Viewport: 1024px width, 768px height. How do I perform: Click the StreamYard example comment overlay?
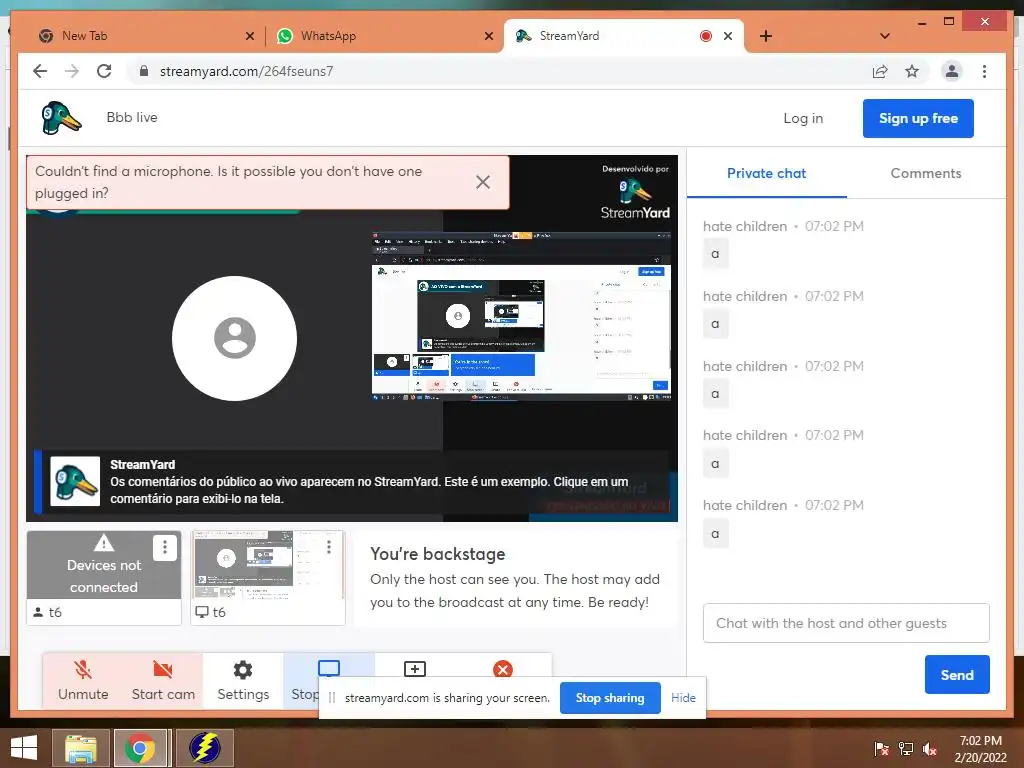[x=351, y=482]
